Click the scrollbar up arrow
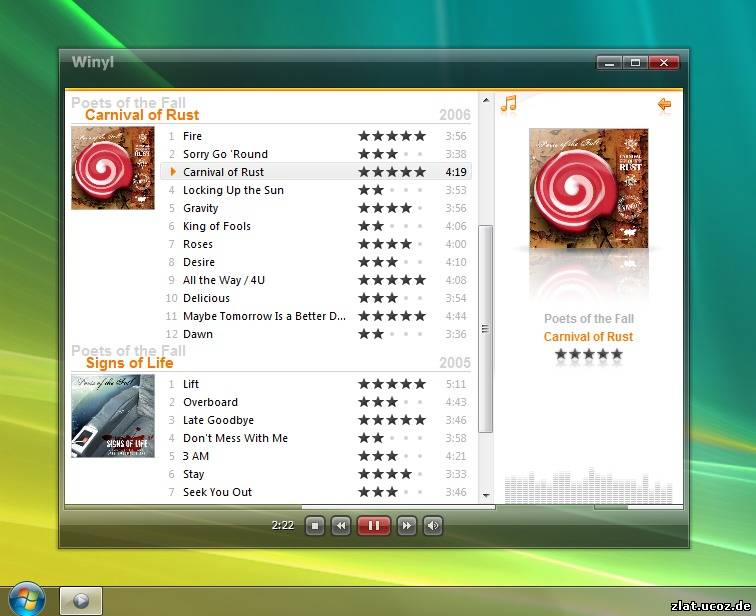The image size is (756, 616). pos(486,100)
